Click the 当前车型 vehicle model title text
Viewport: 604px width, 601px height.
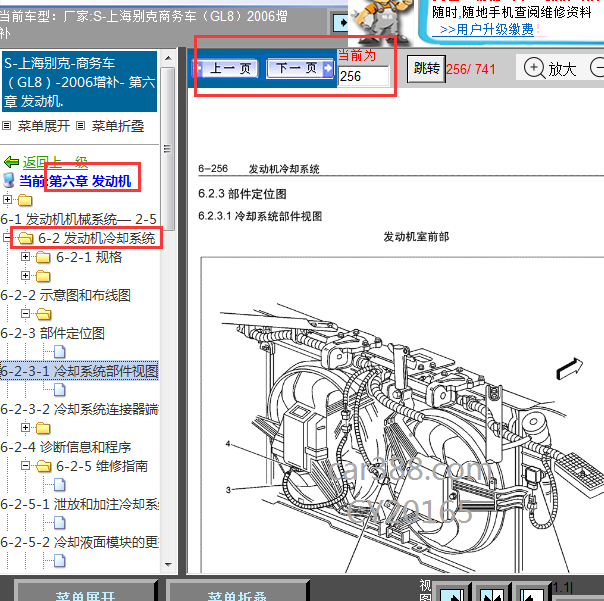point(143,24)
